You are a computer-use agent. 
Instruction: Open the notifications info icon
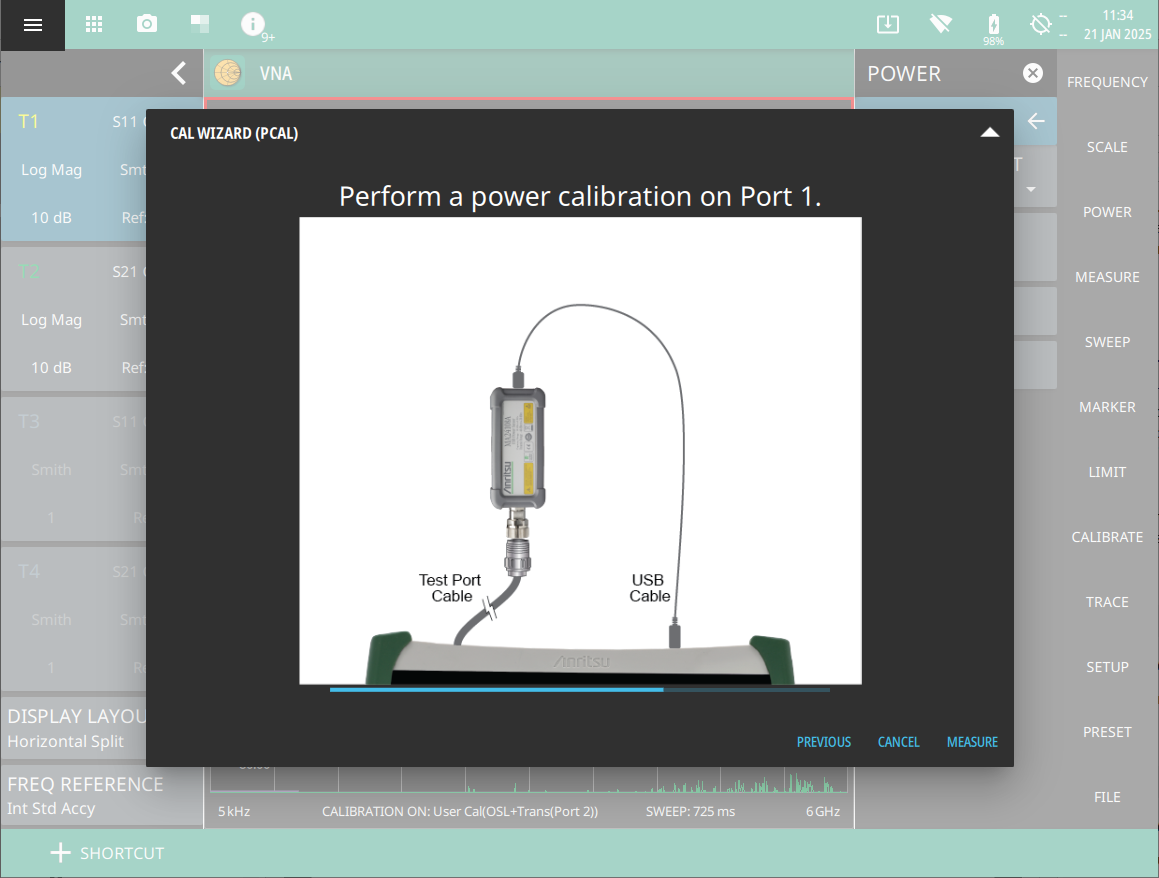[254, 25]
